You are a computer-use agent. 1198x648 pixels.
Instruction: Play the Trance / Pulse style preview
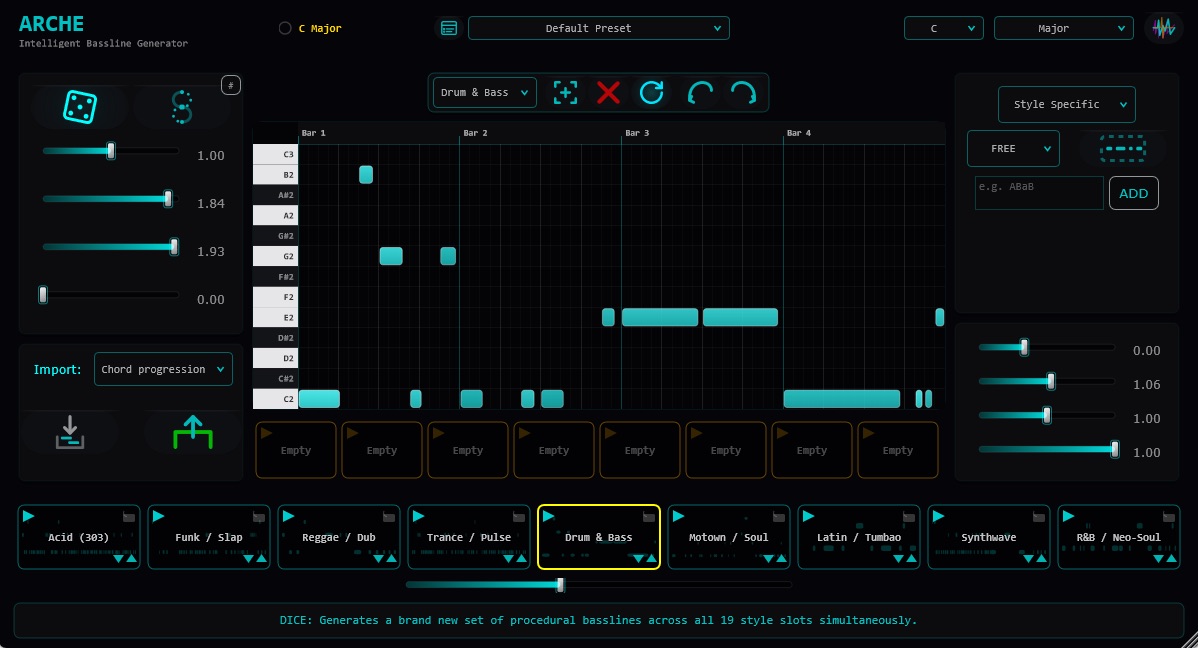[x=418, y=516]
